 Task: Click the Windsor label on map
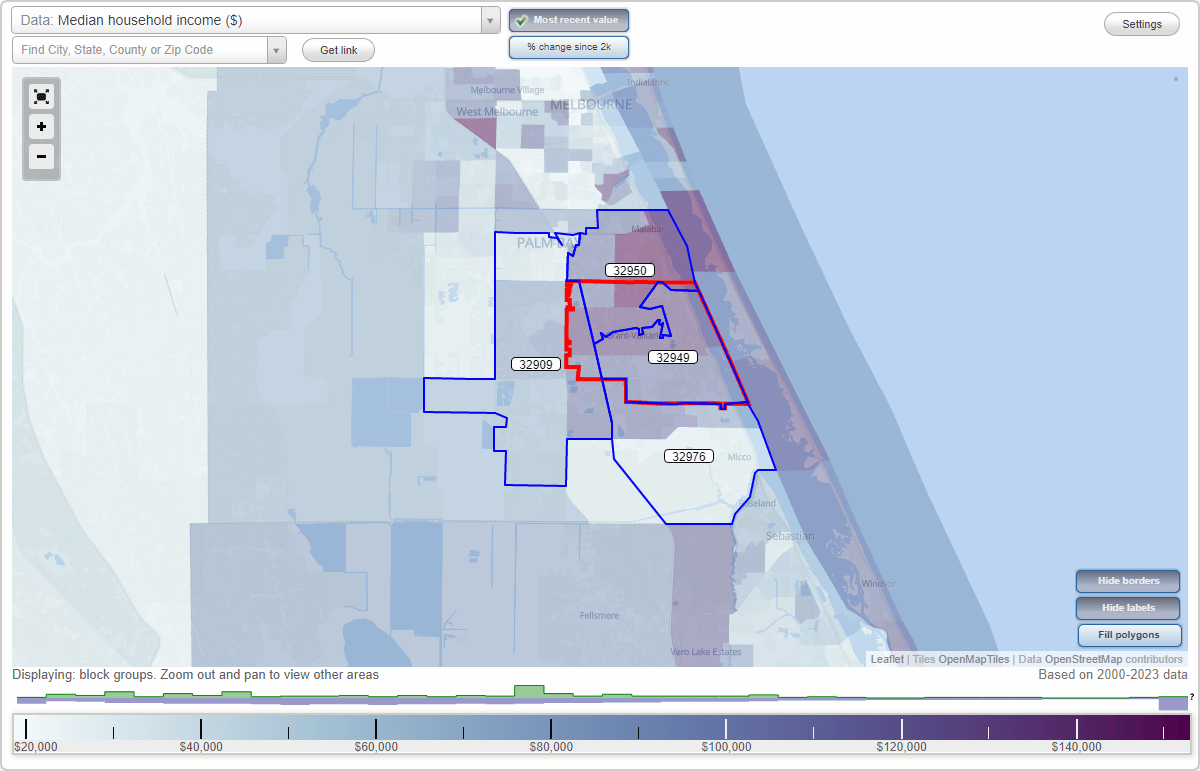pos(878,583)
